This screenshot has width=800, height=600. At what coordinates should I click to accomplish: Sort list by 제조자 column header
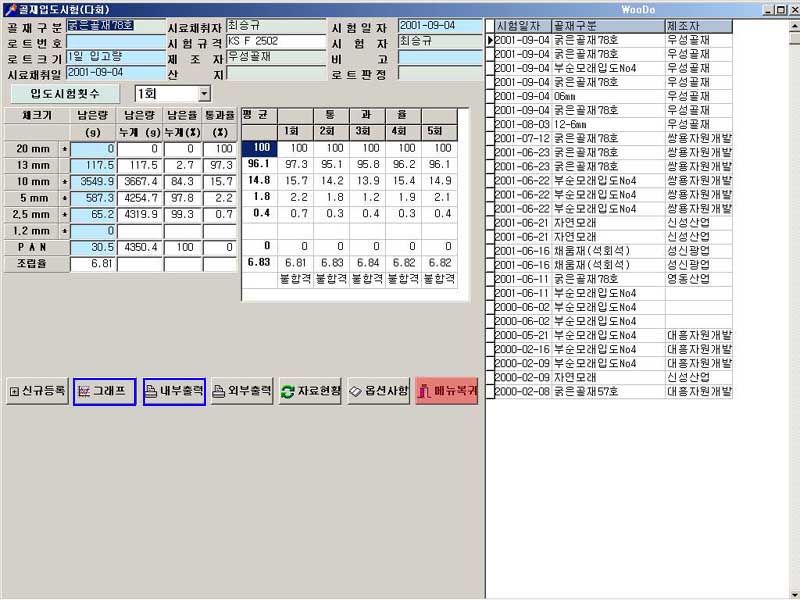[x=697, y=25]
